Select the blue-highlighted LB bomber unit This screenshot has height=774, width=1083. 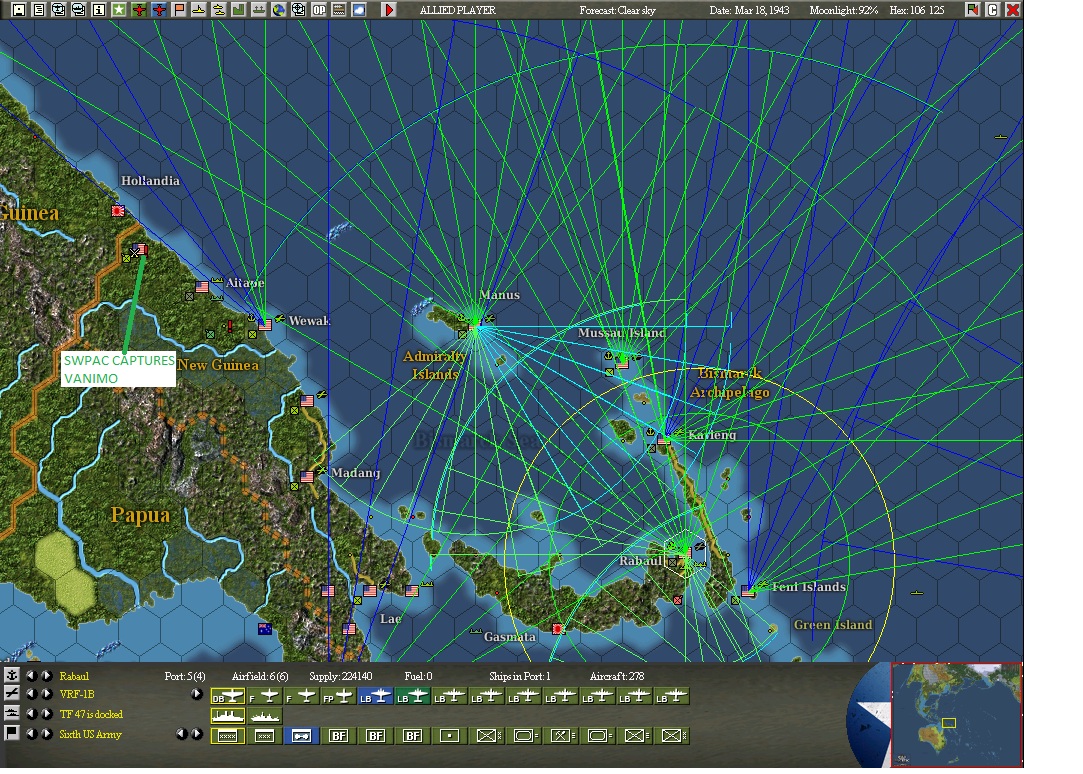(376, 697)
